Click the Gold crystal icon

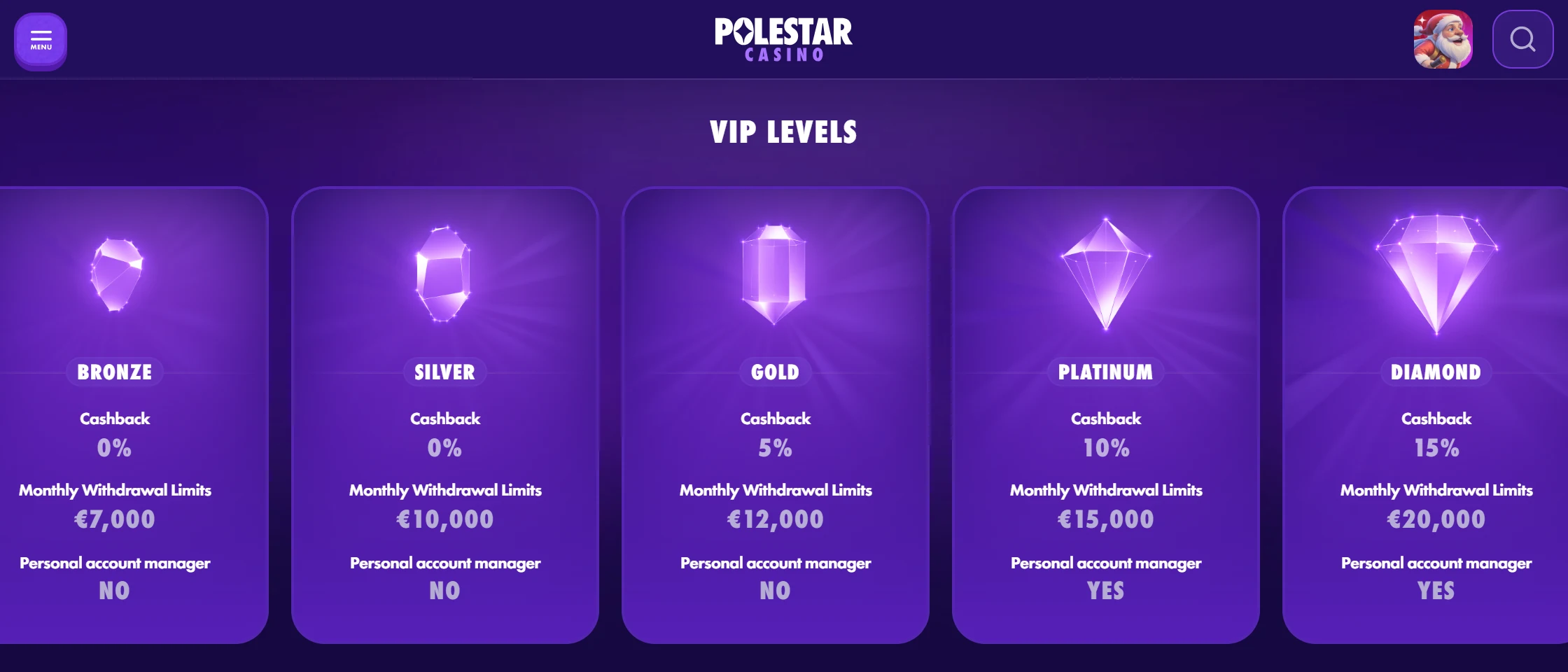click(774, 274)
